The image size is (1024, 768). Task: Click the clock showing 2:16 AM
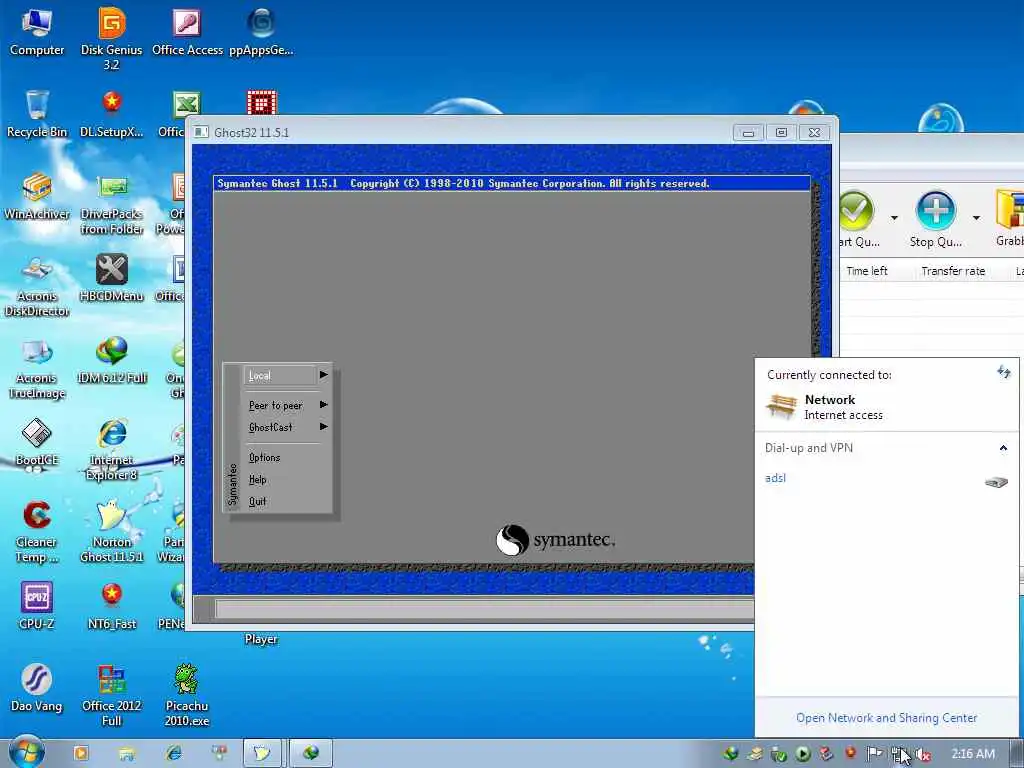pos(972,754)
